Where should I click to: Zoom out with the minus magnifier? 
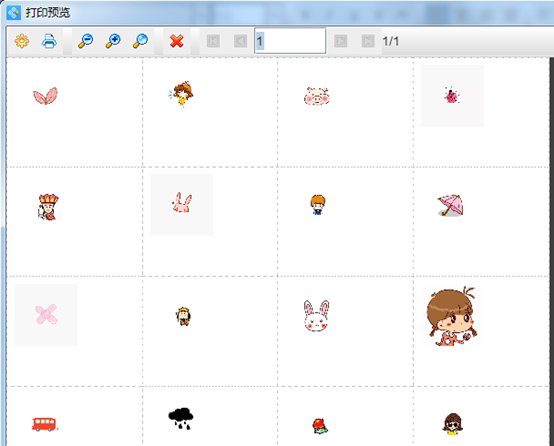point(86,41)
